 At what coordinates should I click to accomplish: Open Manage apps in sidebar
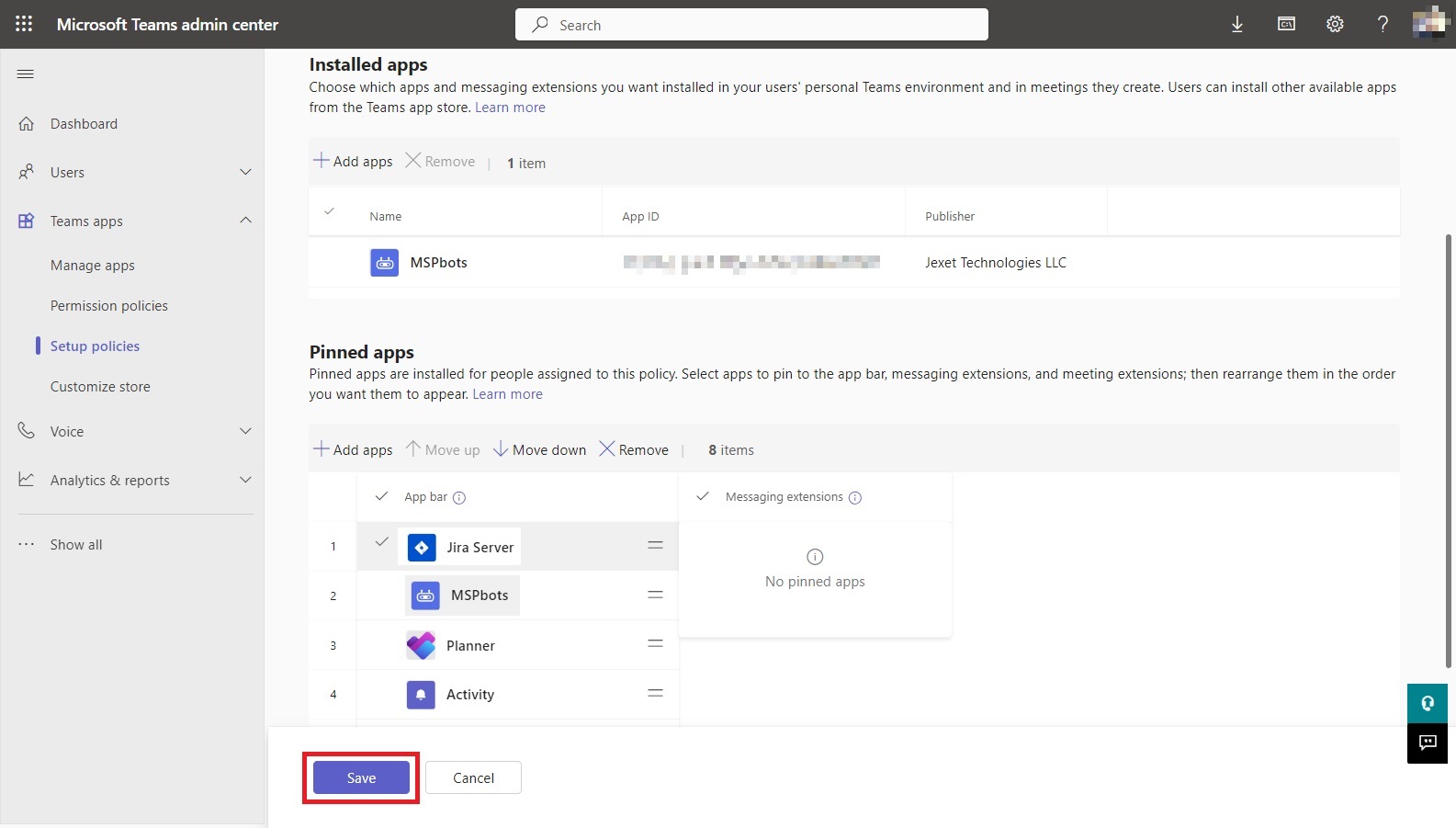click(93, 266)
